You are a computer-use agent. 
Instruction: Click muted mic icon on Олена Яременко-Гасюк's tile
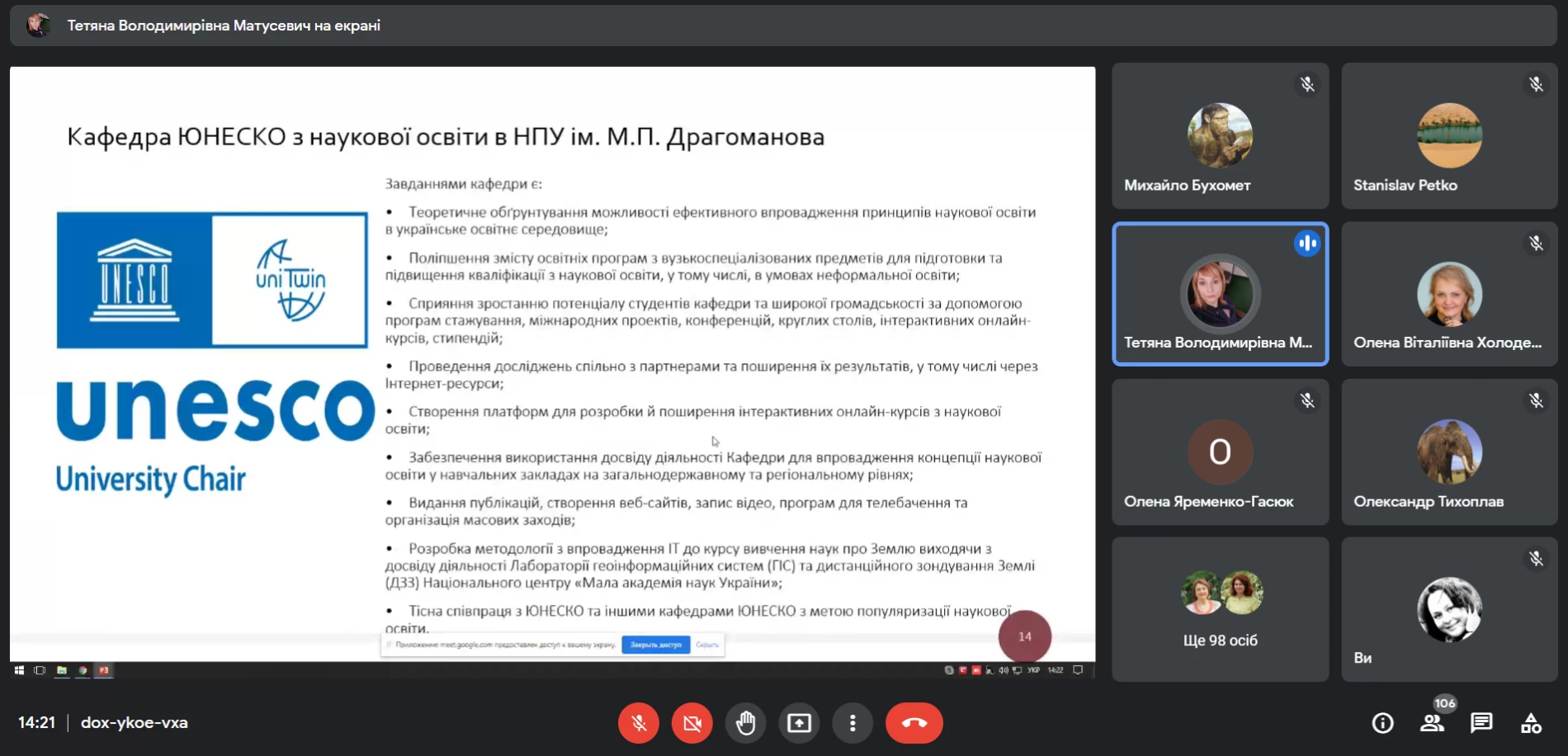[x=1307, y=401]
